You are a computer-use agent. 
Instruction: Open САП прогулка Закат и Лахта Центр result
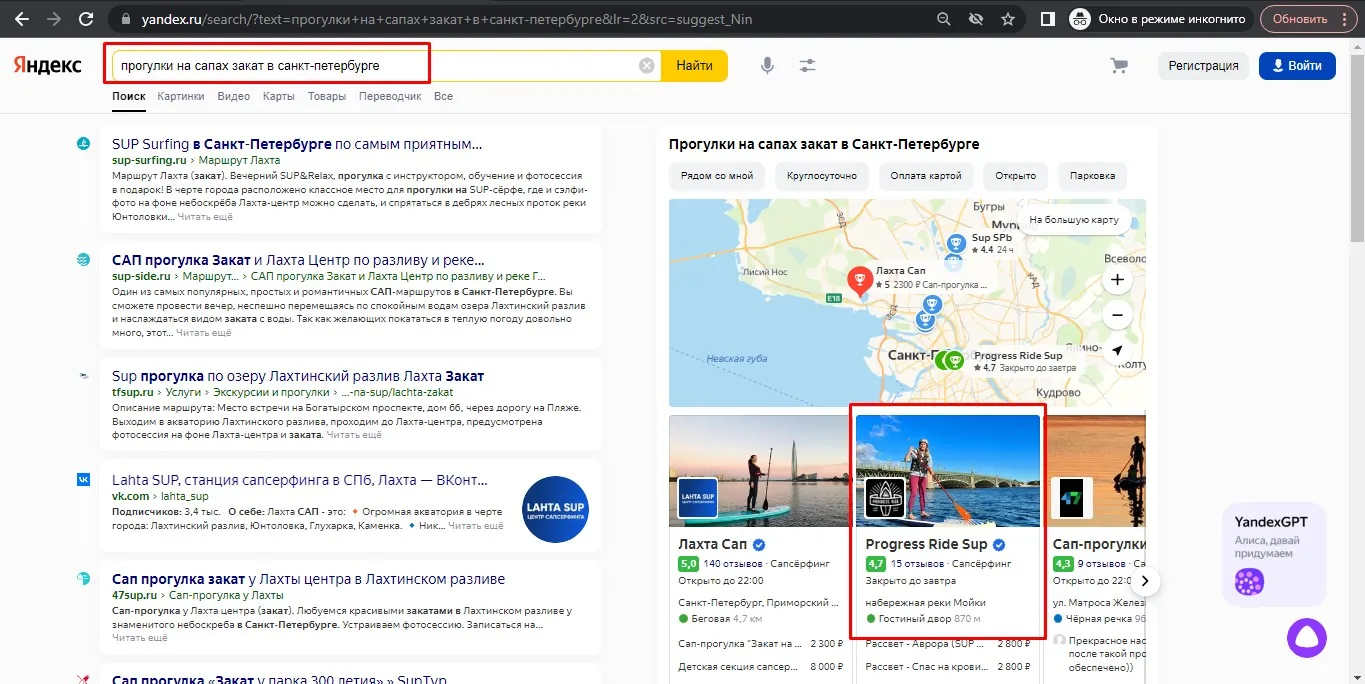[298, 259]
